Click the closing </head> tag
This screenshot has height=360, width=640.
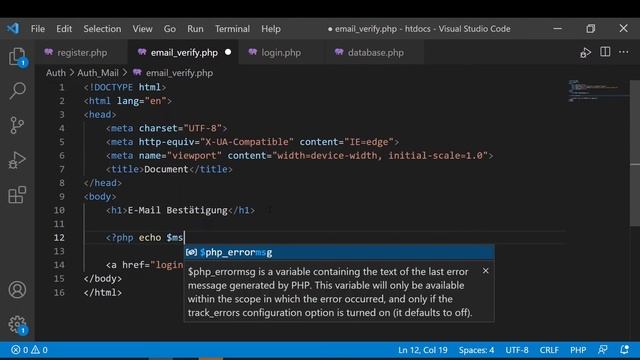click(x=102, y=183)
